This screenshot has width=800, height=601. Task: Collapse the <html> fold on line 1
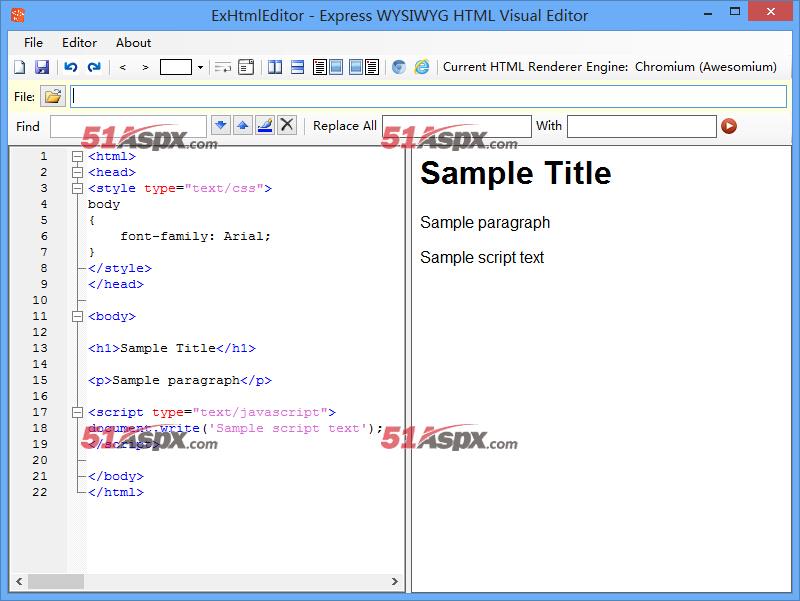pyautogui.click(x=77, y=157)
